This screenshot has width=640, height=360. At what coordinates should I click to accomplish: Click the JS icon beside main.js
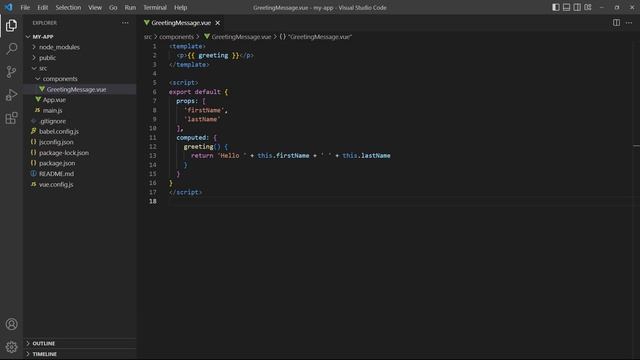click(x=38, y=110)
